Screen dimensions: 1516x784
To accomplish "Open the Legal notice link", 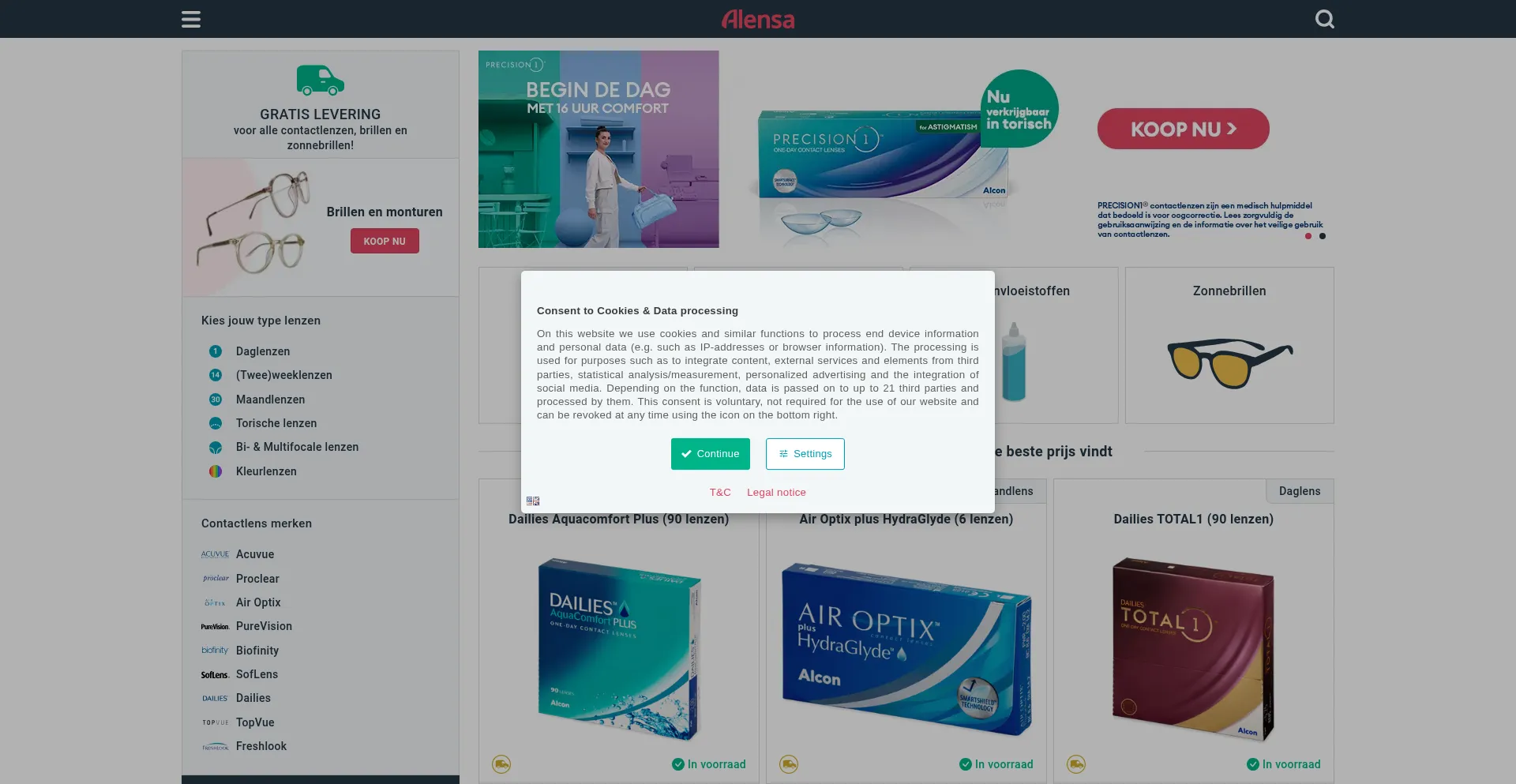I will tap(776, 493).
